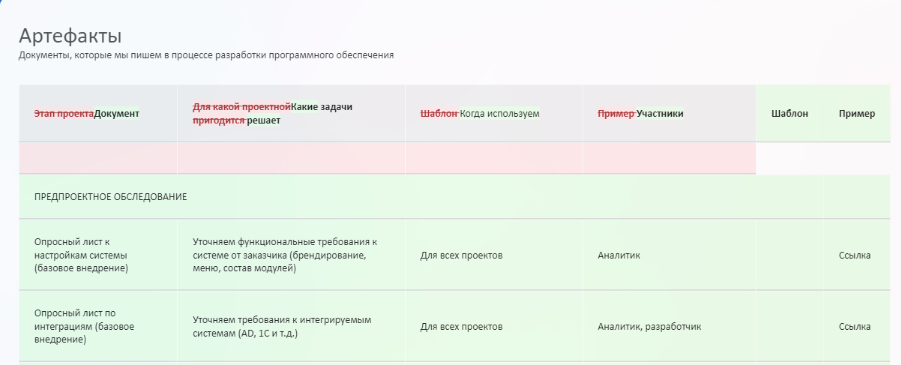The image size is (901, 365).
Task: Click the Артефакты page heading
Action: (70, 36)
